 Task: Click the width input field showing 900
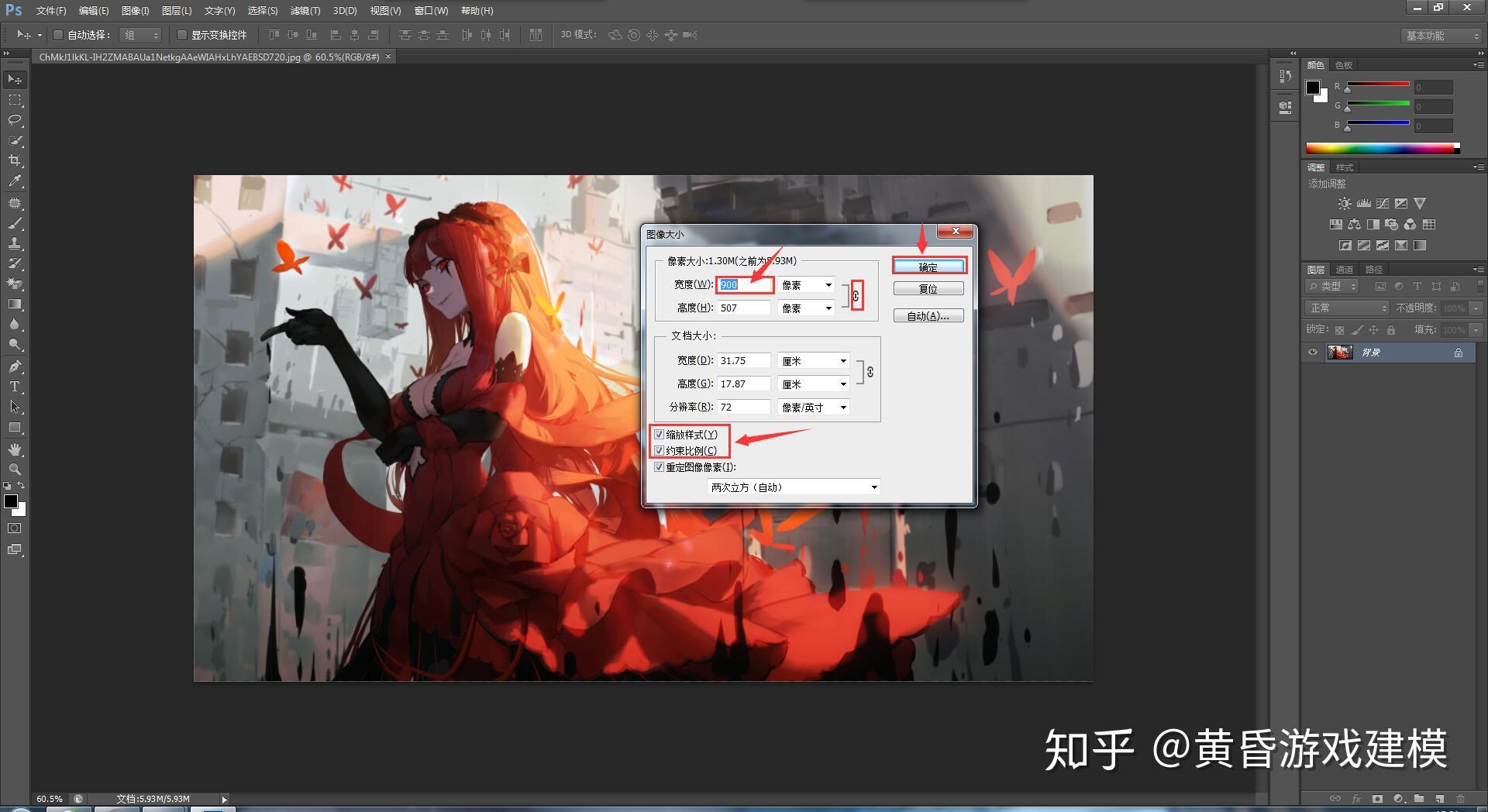[742, 284]
